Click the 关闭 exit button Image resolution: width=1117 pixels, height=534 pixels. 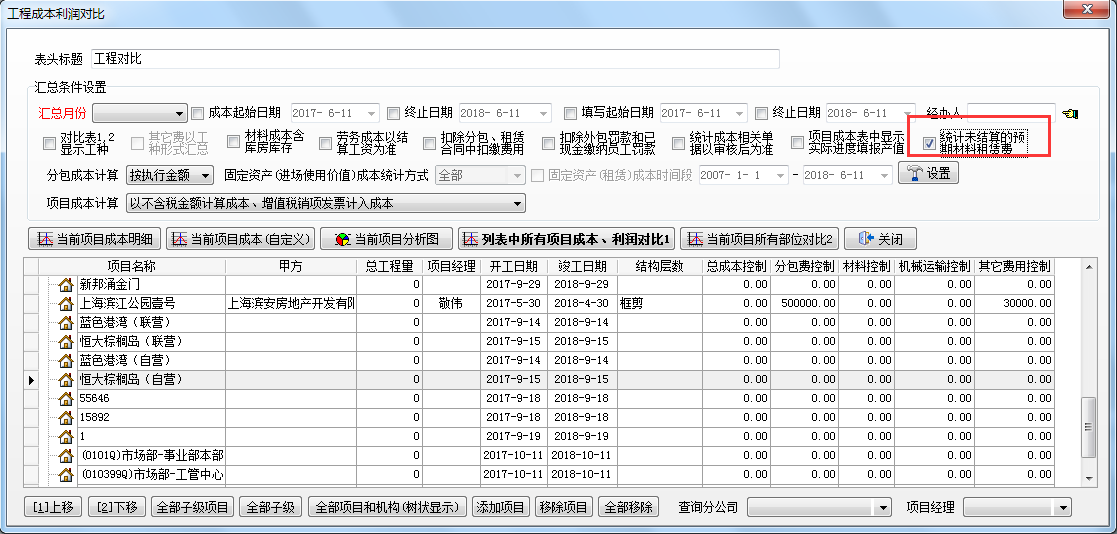pos(879,240)
